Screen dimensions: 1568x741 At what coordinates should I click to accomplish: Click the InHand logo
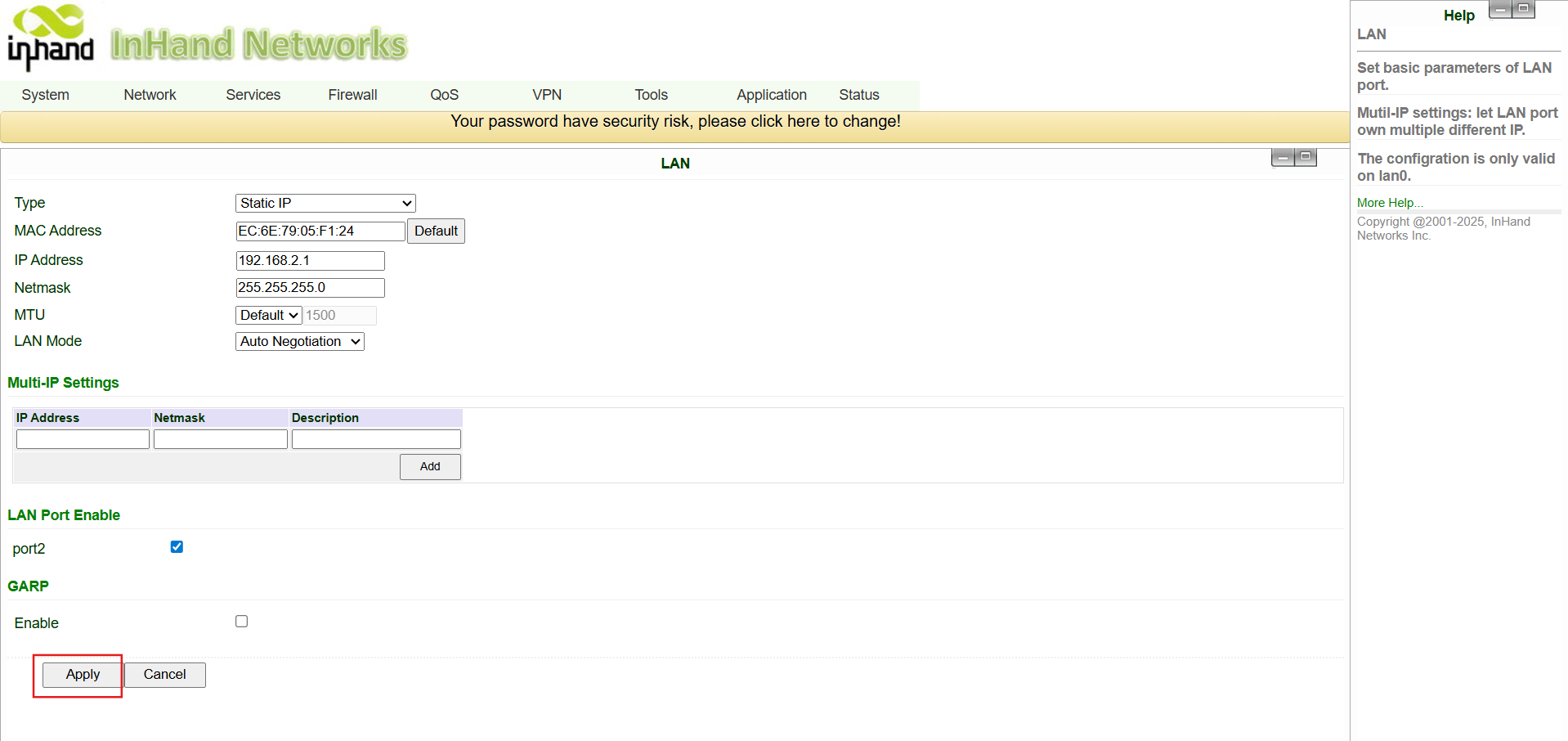click(51, 38)
